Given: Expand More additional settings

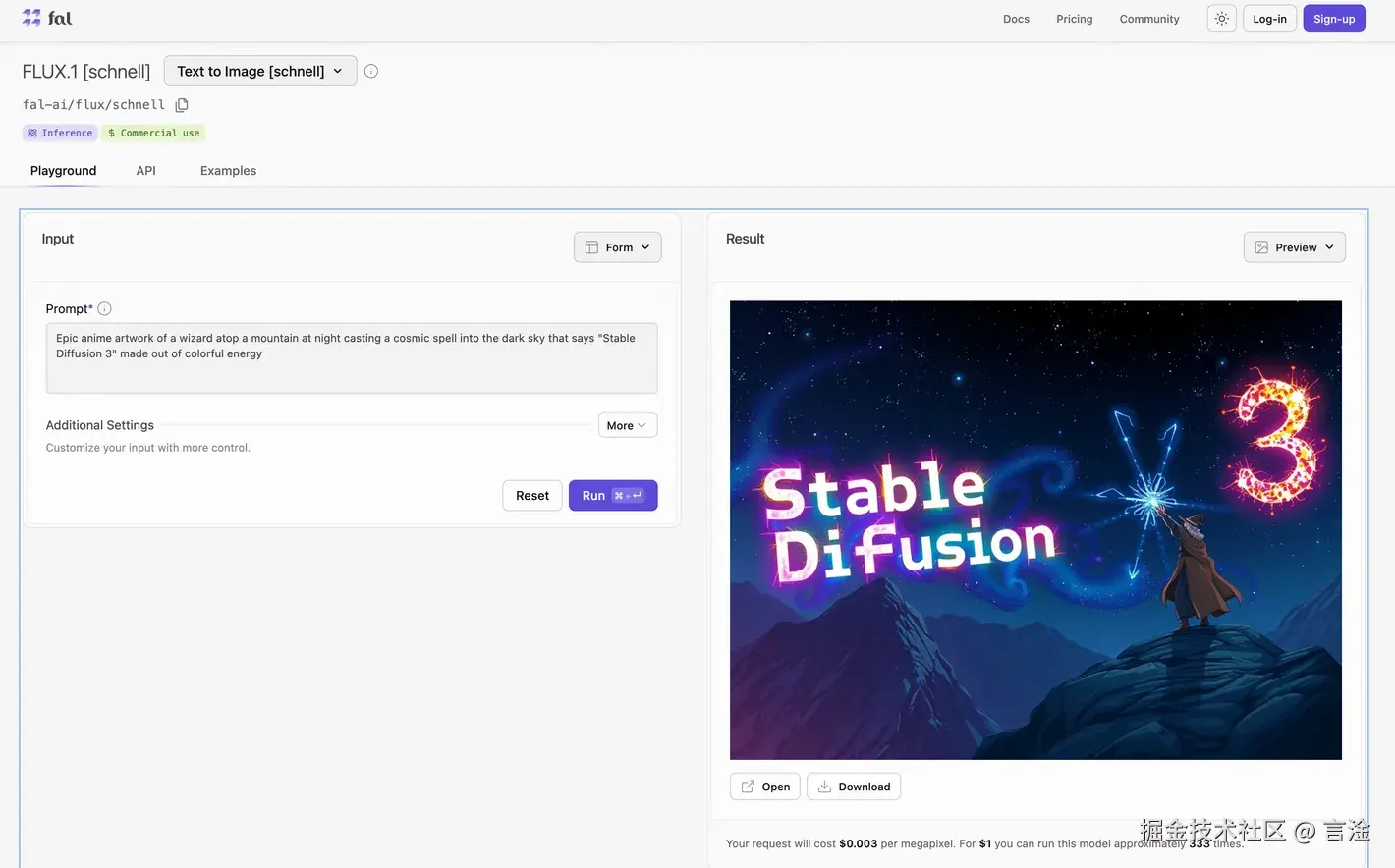Looking at the screenshot, I should [x=628, y=425].
